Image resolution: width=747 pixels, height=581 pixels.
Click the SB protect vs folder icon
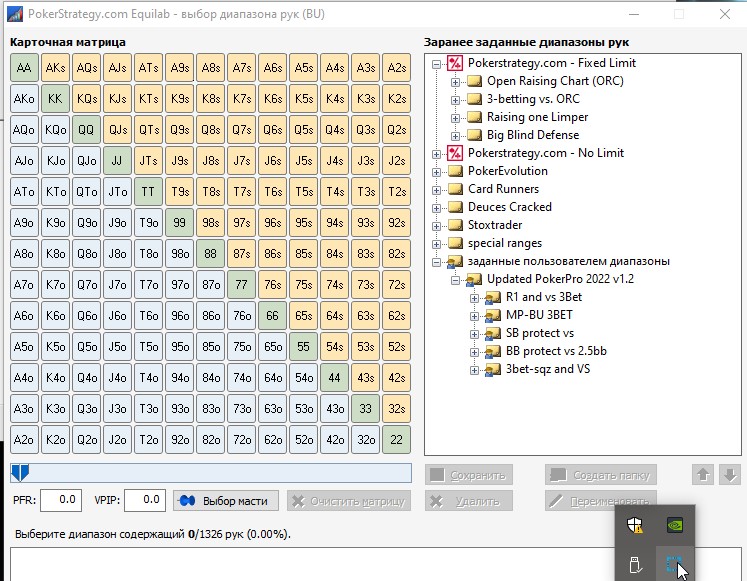coord(493,334)
